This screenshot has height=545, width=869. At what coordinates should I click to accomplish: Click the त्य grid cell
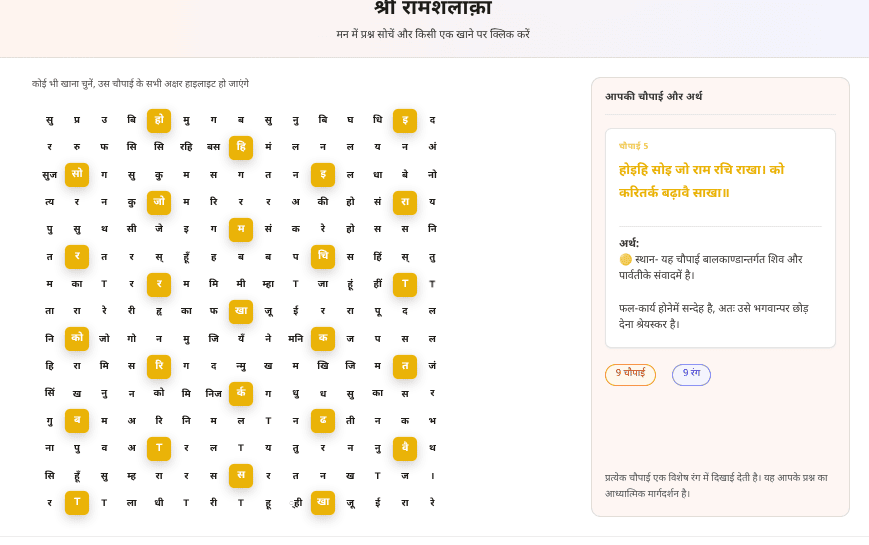tap(49, 202)
